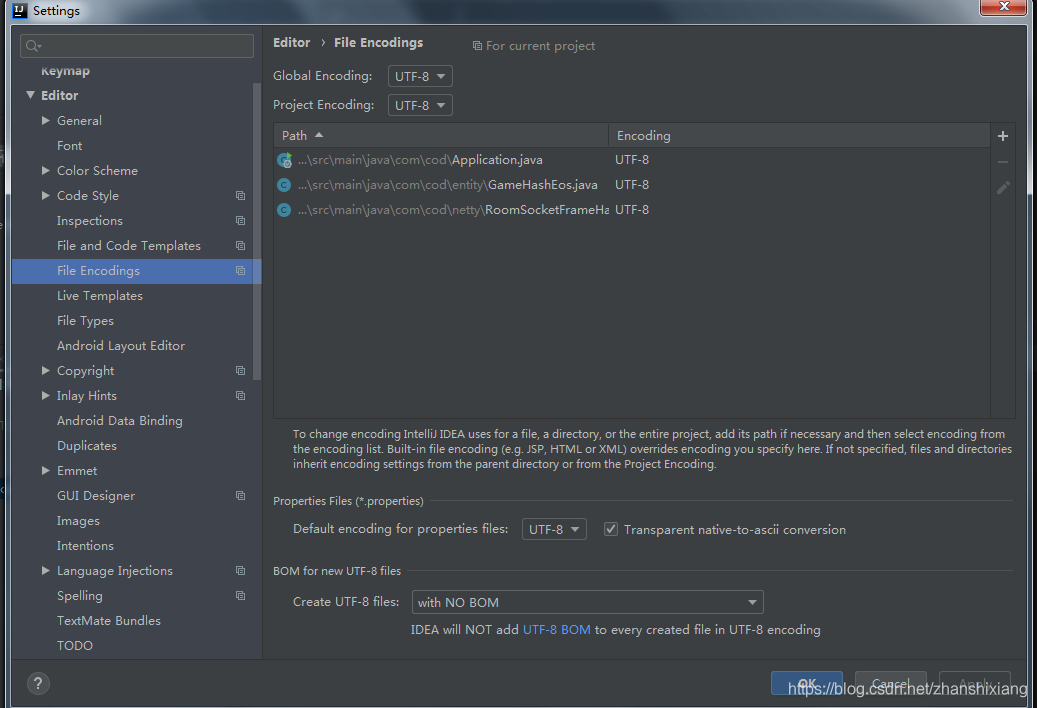1037x708 pixels.
Task: Open Inspections settings page
Action: point(90,221)
